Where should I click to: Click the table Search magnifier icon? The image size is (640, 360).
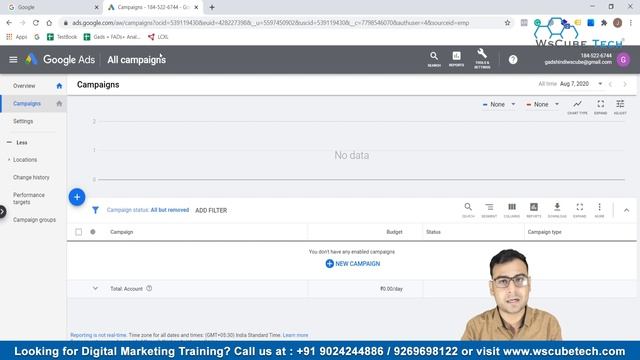pos(468,210)
